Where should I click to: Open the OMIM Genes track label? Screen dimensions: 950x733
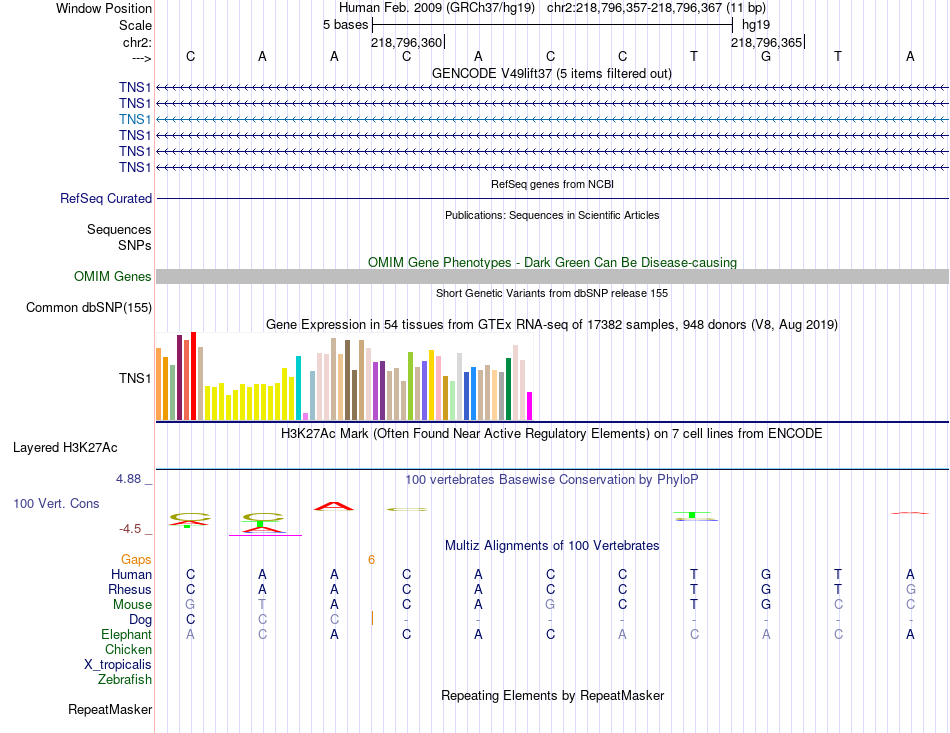(x=112, y=276)
